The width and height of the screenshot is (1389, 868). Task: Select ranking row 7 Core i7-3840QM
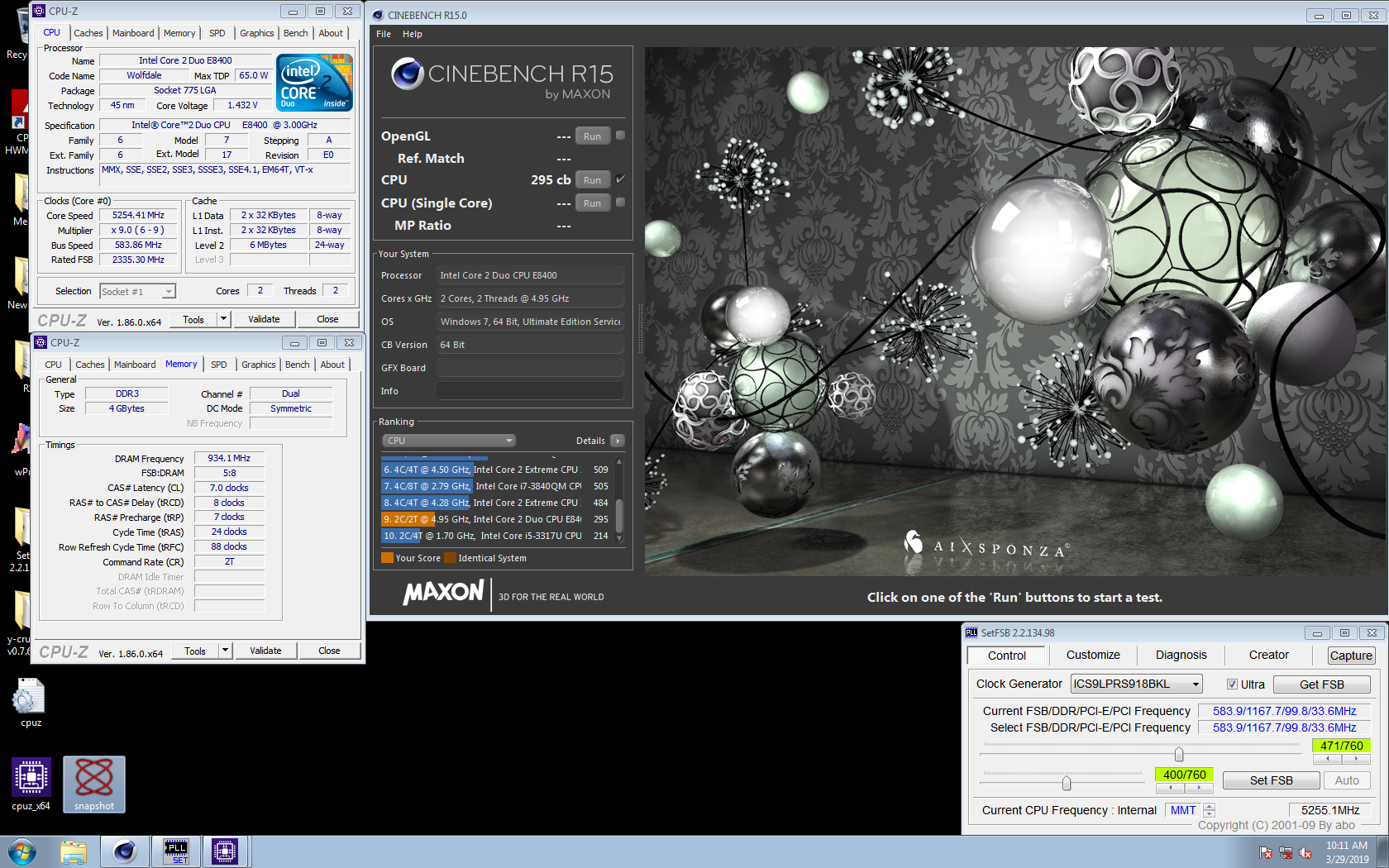pyautogui.click(x=496, y=486)
